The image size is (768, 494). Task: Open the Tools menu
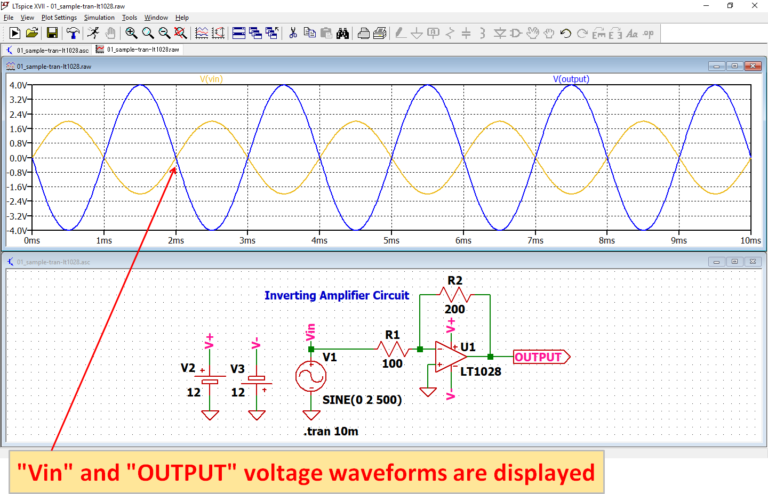(130, 18)
